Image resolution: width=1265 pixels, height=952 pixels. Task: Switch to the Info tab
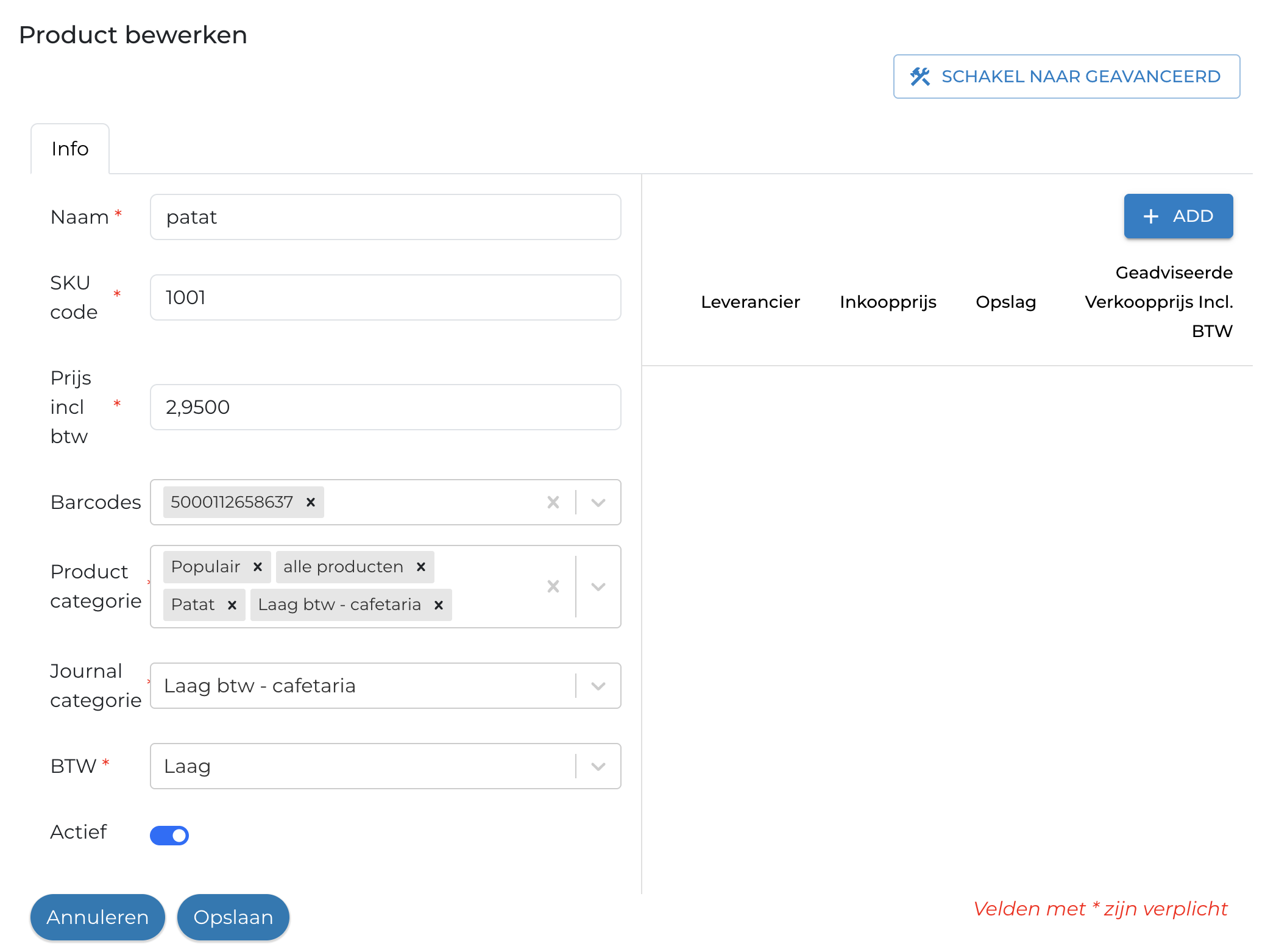pos(69,148)
